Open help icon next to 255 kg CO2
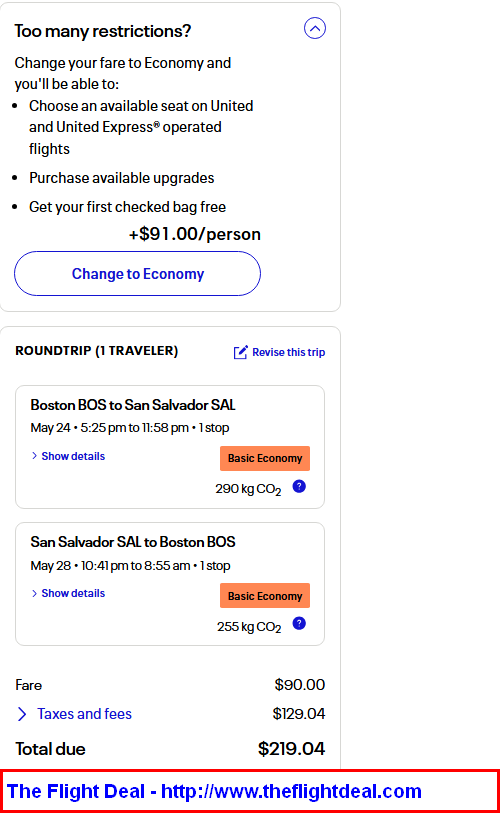Image resolution: width=500 pixels, height=813 pixels. click(299, 623)
